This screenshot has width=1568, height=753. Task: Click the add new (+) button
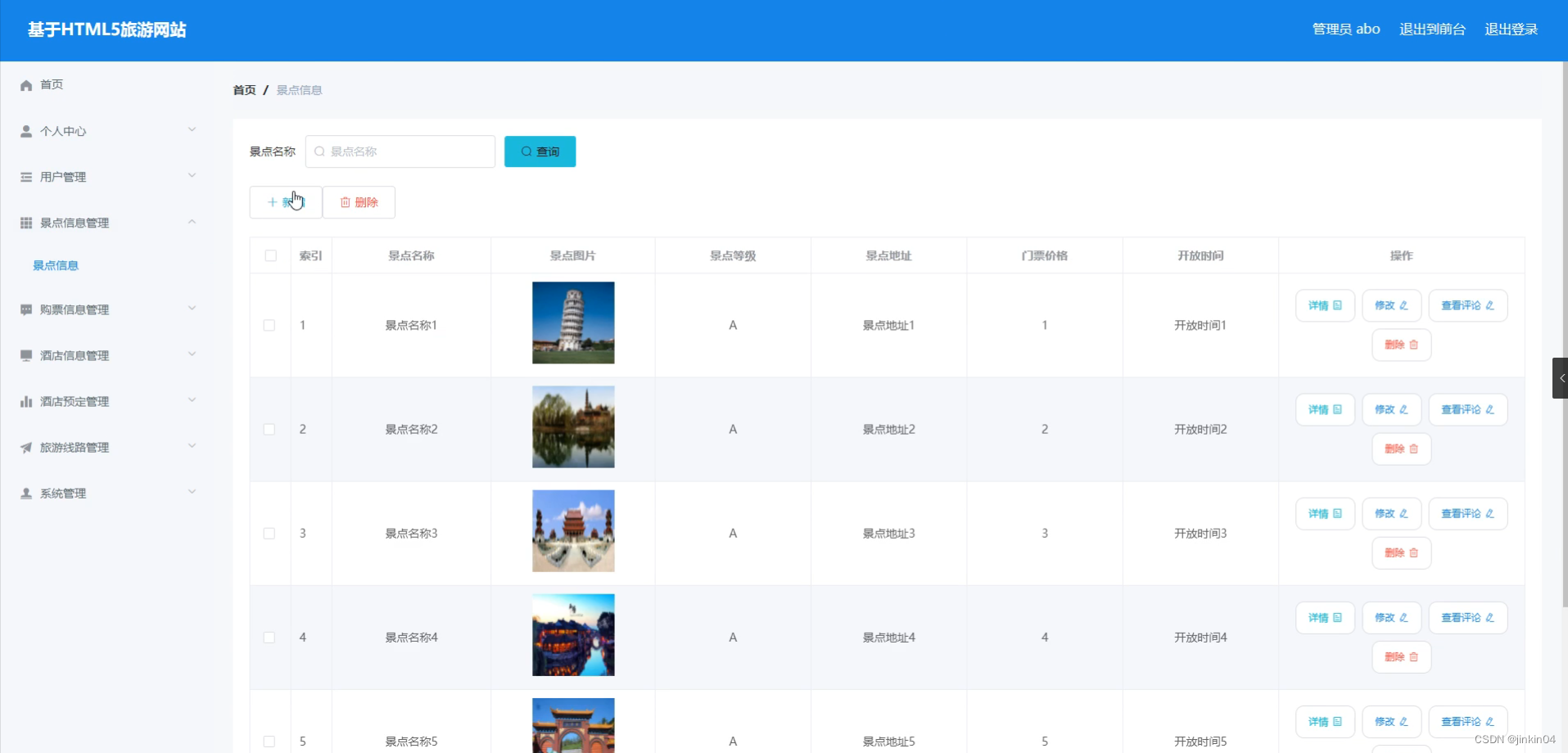(x=285, y=202)
